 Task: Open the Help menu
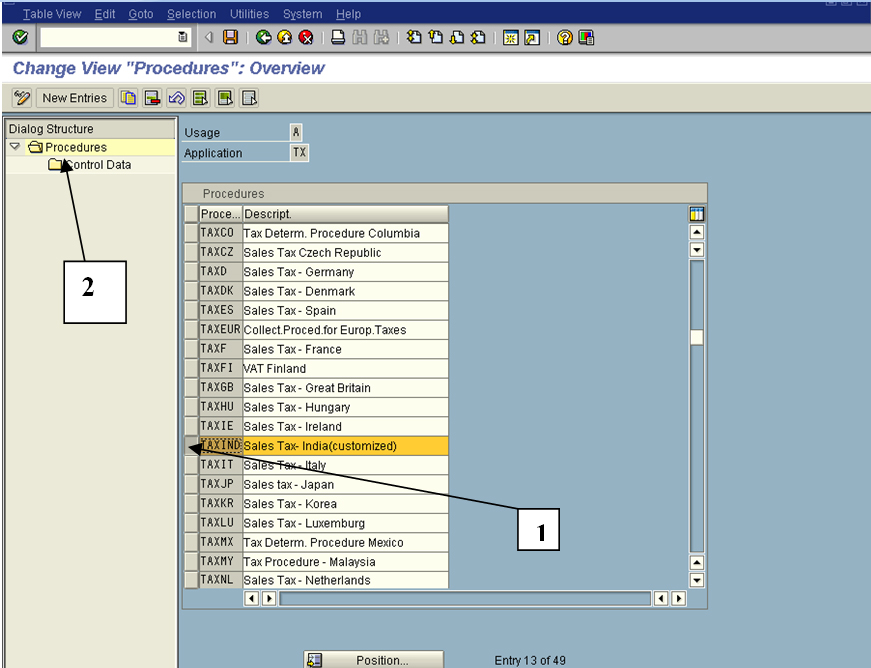pos(348,14)
